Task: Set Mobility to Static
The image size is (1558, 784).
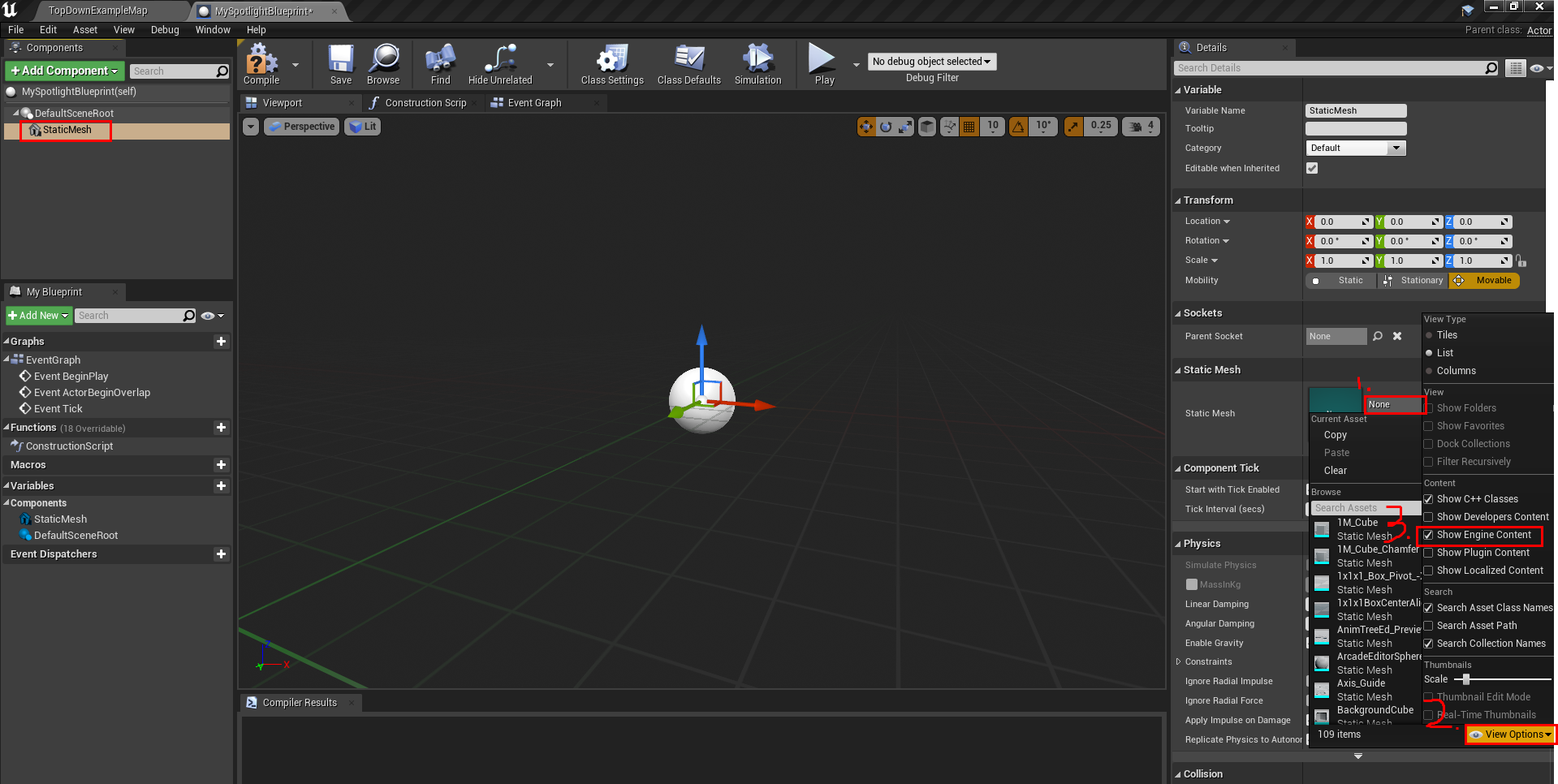Action: (x=1341, y=281)
